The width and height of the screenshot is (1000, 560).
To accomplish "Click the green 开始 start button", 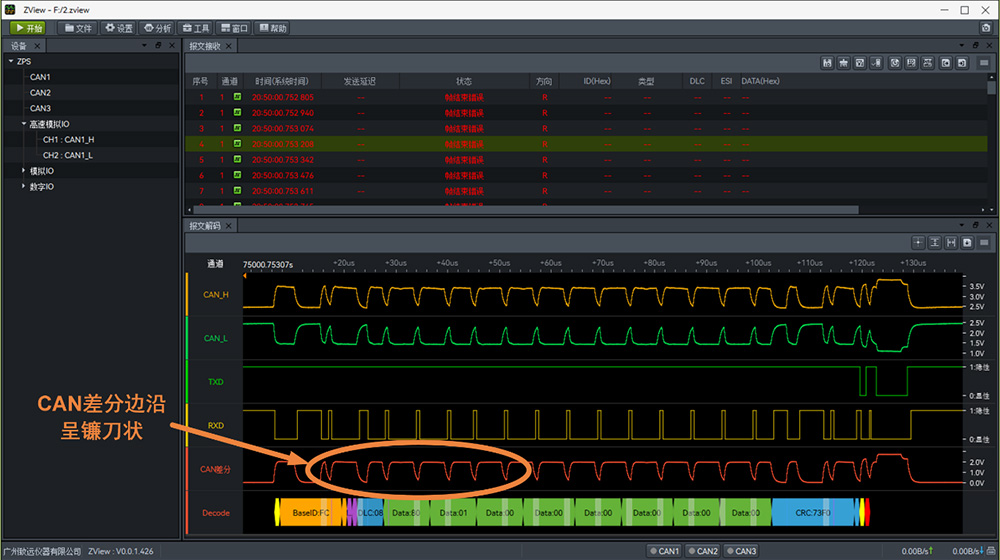I will 29,28.
